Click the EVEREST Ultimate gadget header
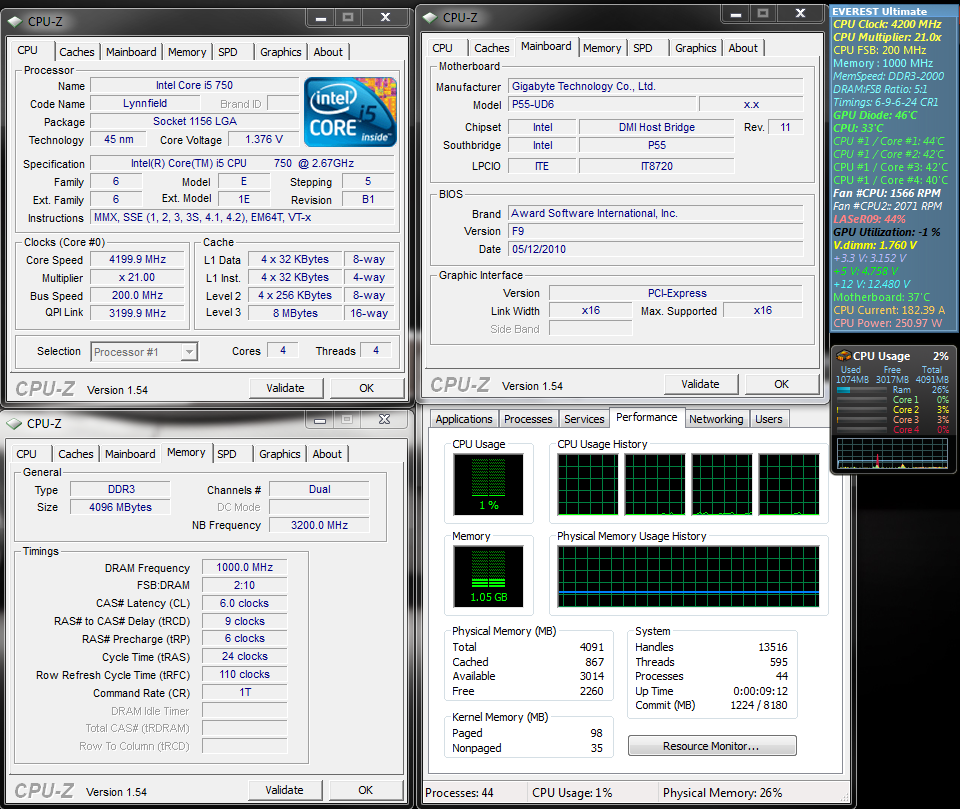This screenshot has width=960, height=809. (x=880, y=11)
